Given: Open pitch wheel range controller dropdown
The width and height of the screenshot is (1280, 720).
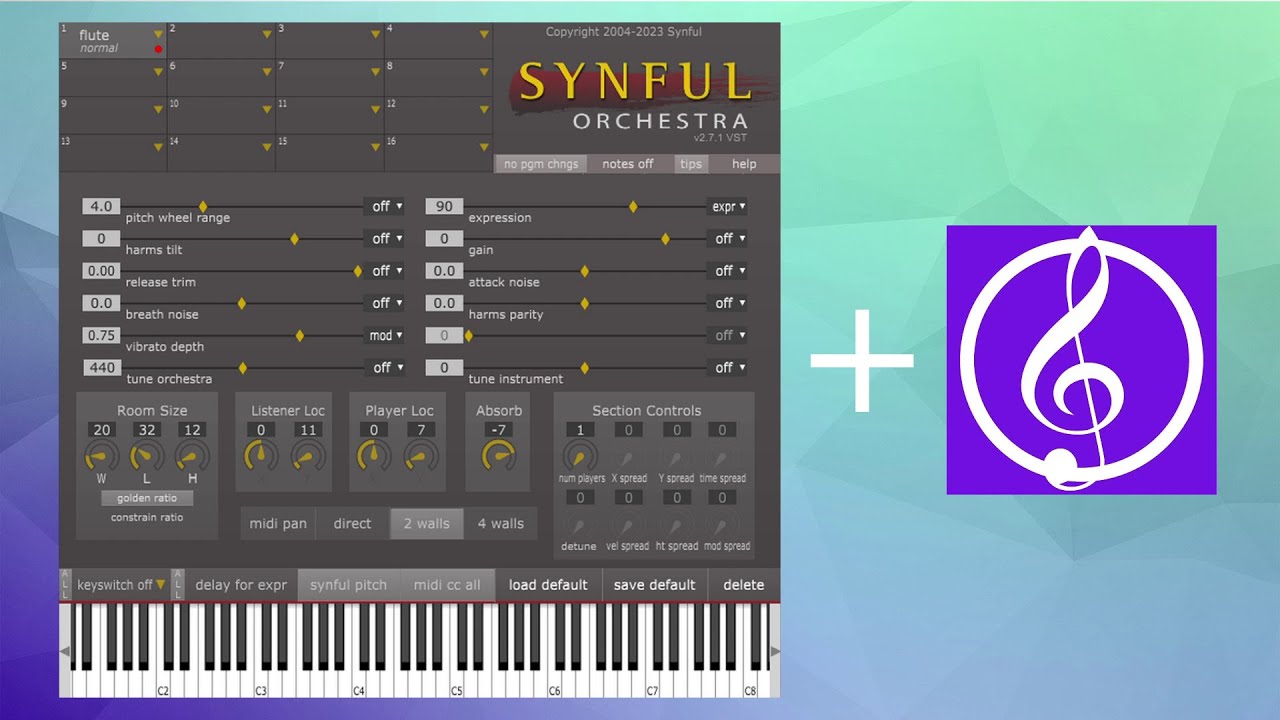Looking at the screenshot, I should pyautogui.click(x=386, y=206).
